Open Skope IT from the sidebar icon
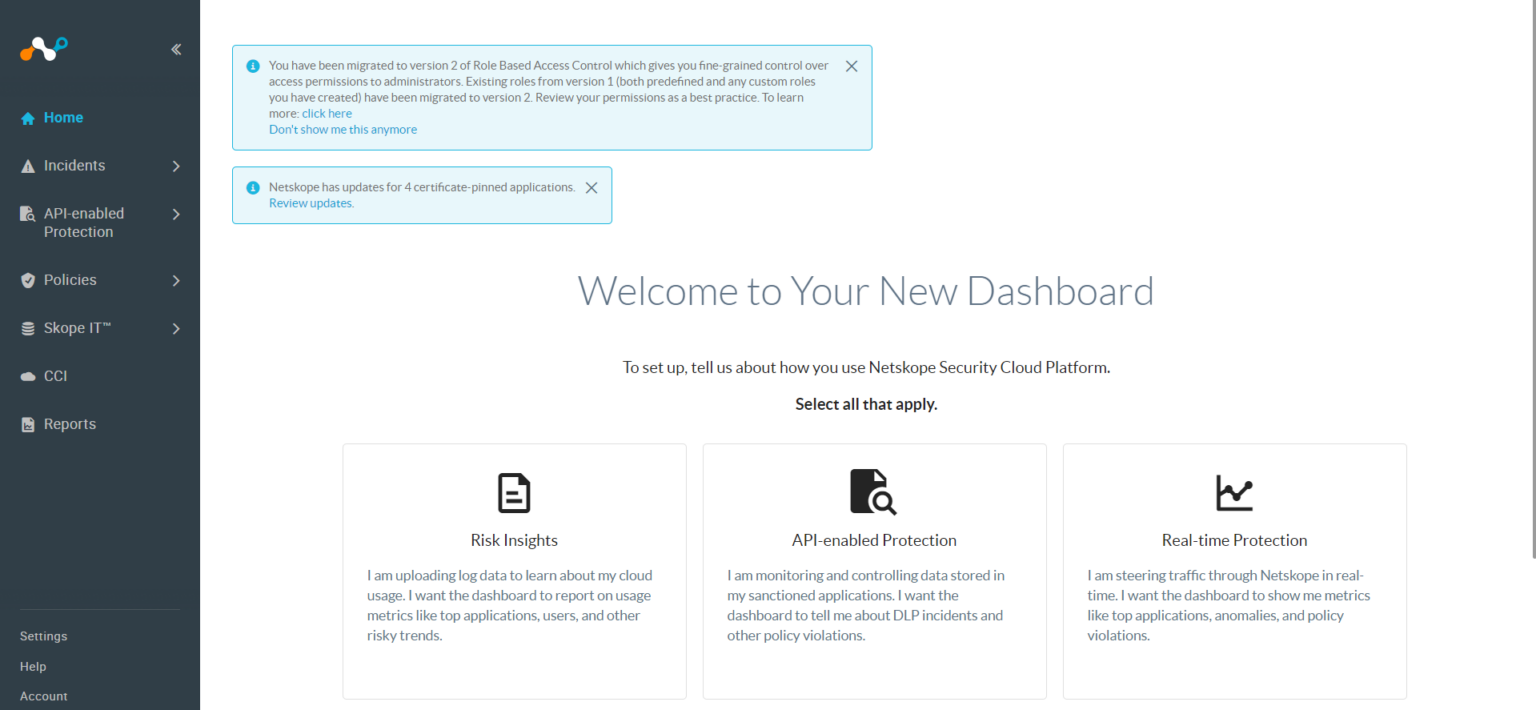This screenshot has height=710, width=1536. point(26,328)
